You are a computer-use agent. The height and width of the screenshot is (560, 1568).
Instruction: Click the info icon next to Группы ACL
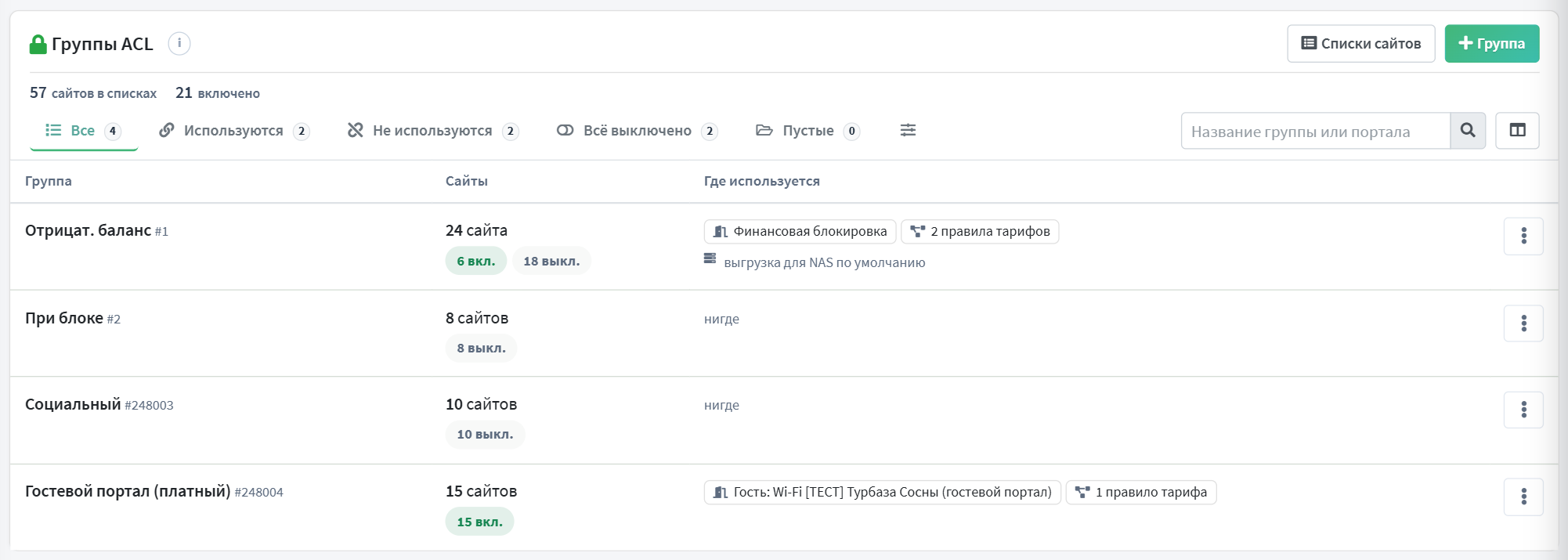pyautogui.click(x=179, y=43)
